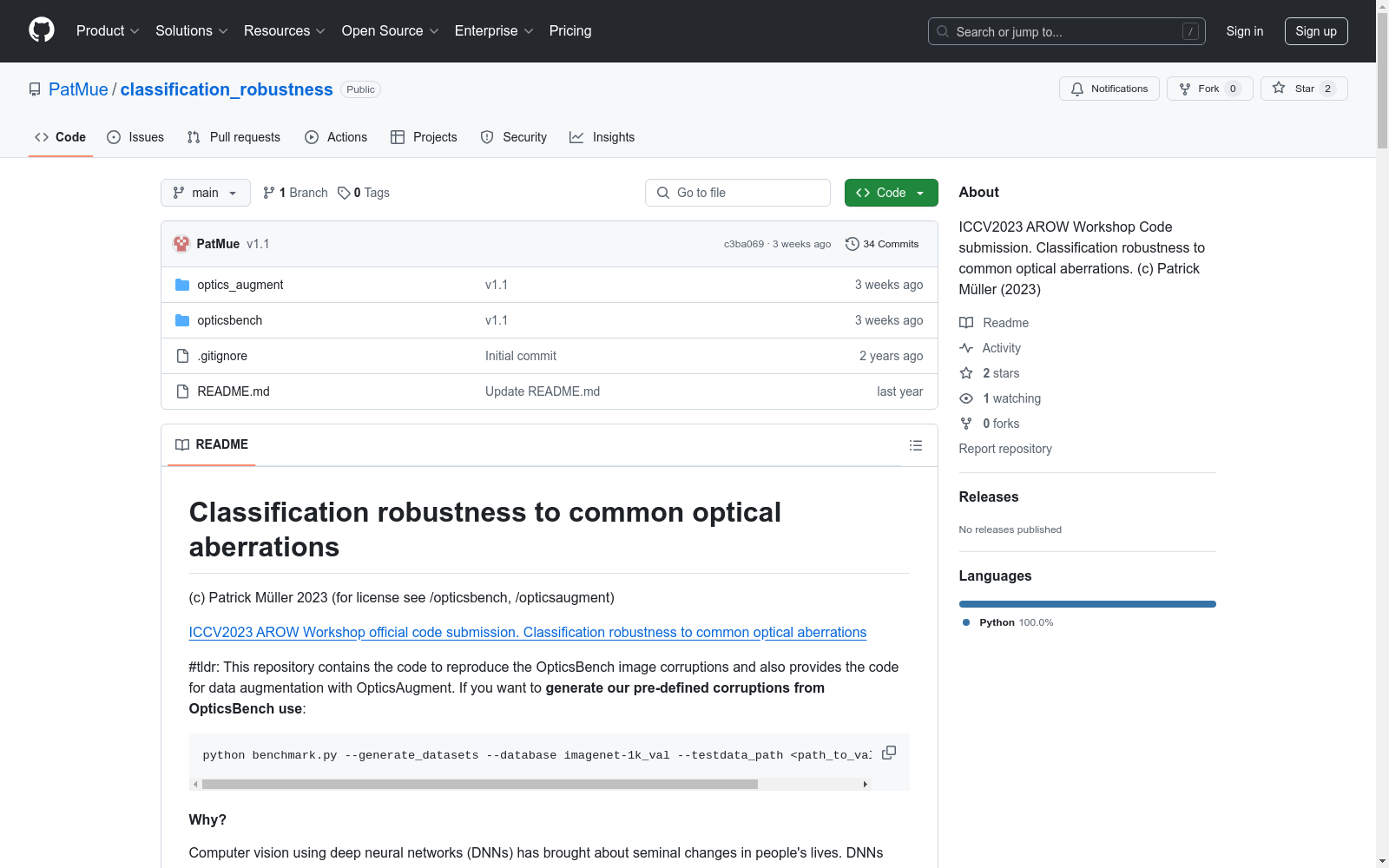Screen dimensions: 1389x868
Task: Click the star icon in Star button
Action: coord(1279,89)
